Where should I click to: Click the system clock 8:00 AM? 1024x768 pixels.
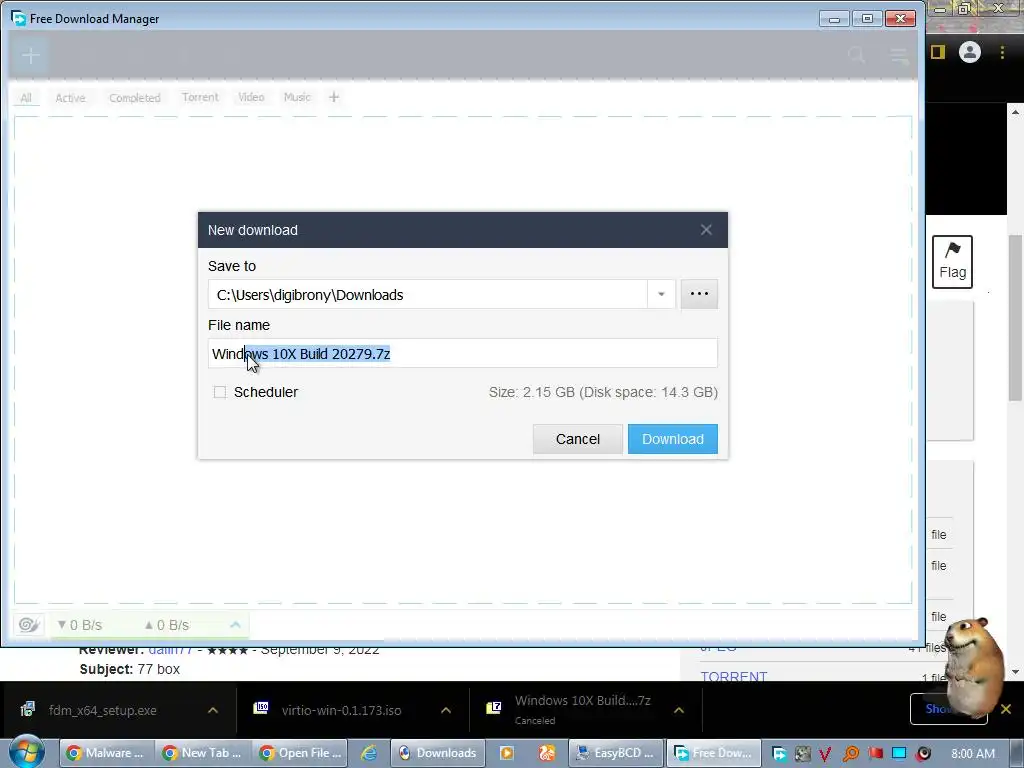click(972, 754)
